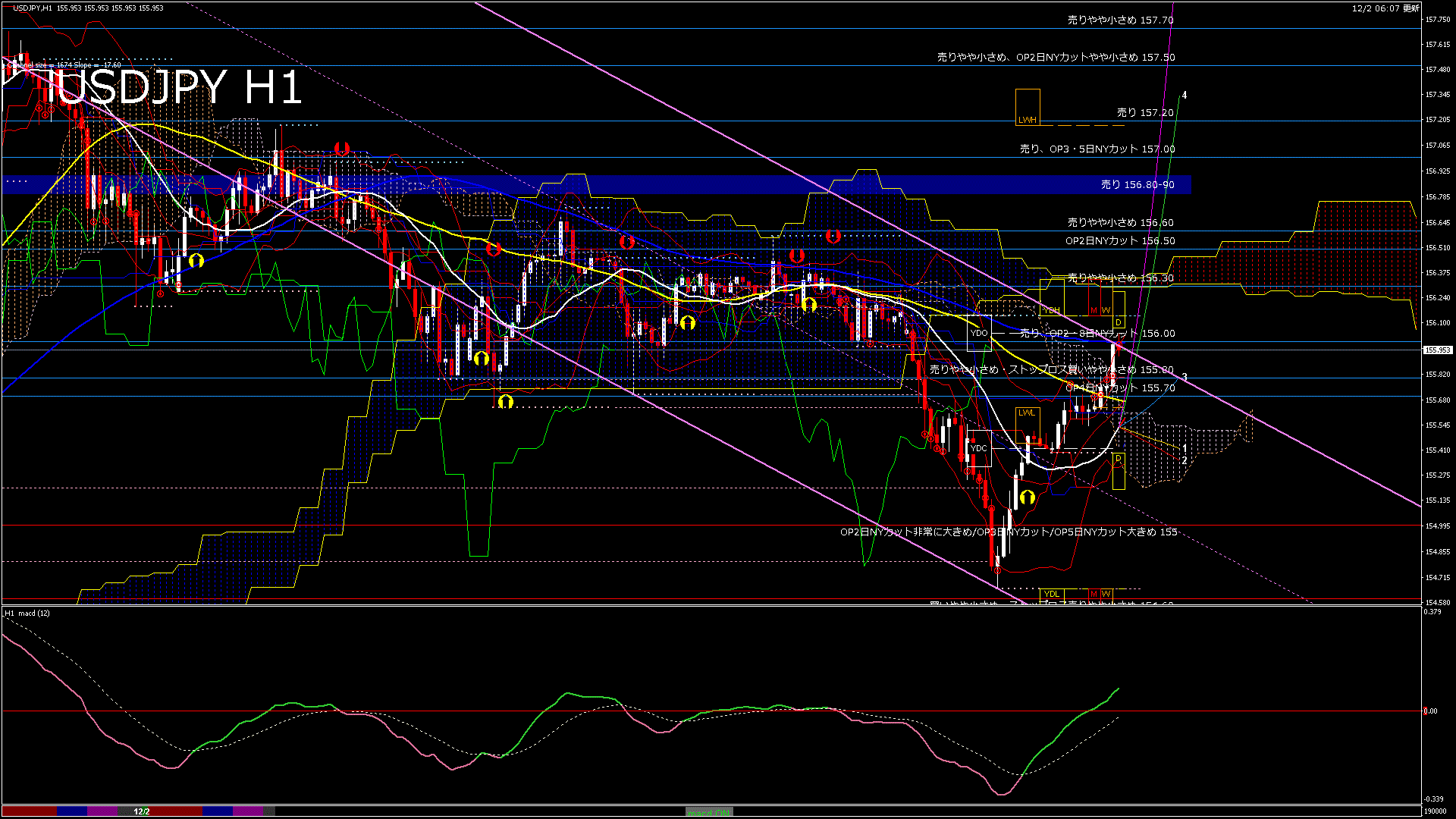Click the 売り 156.80-90 highlighted band label
This screenshot has height=819, width=1456.
click(1137, 184)
